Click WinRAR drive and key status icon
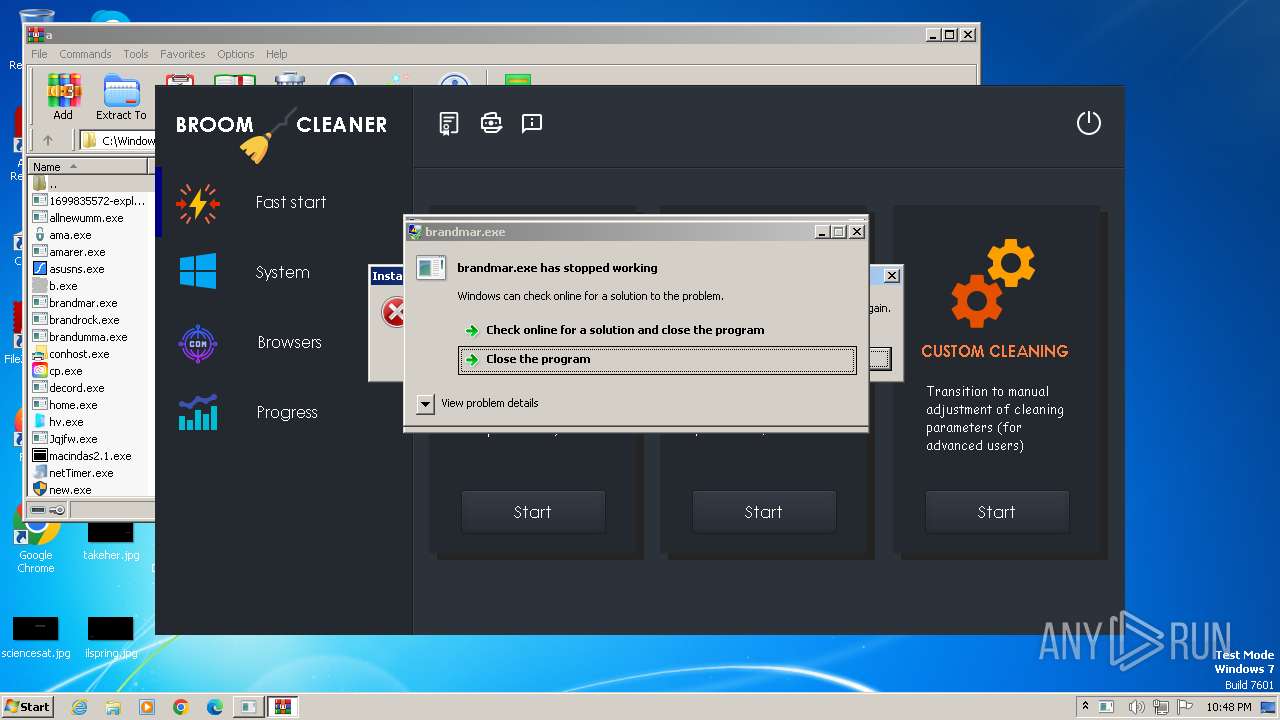The image size is (1280, 720). click(48, 510)
